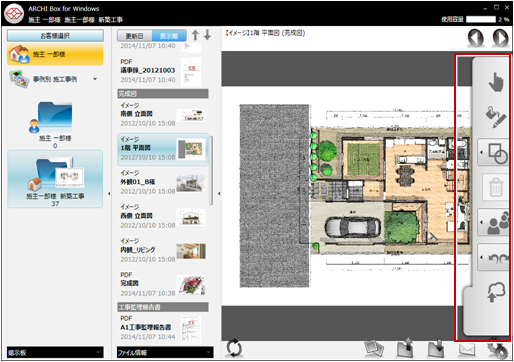Click the undo redo arrows tool

point(493,257)
